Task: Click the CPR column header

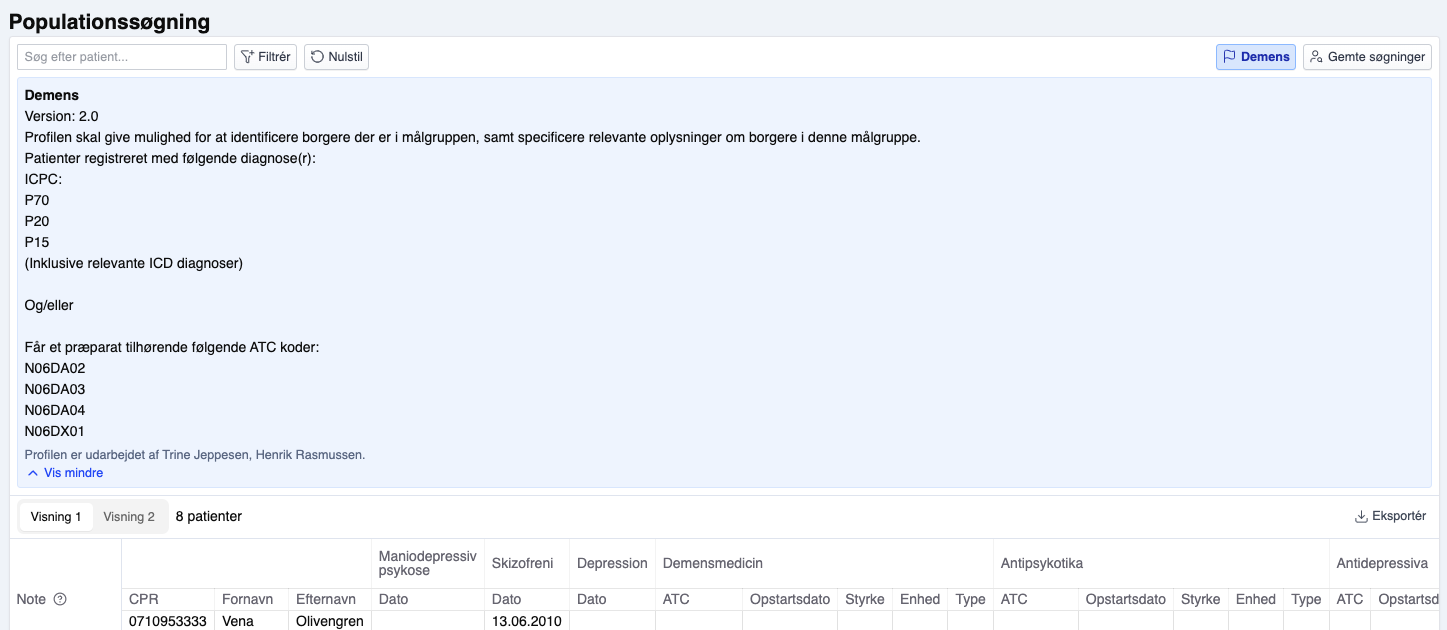Action: [x=144, y=599]
